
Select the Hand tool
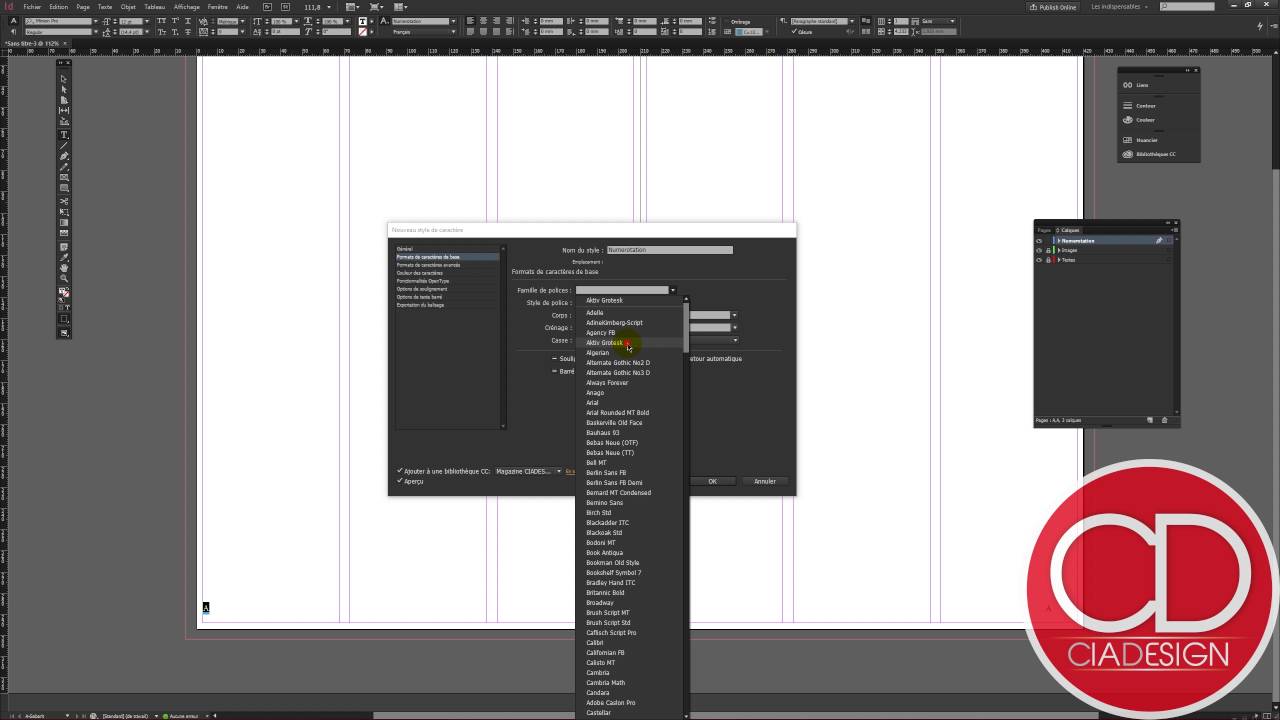(64, 268)
